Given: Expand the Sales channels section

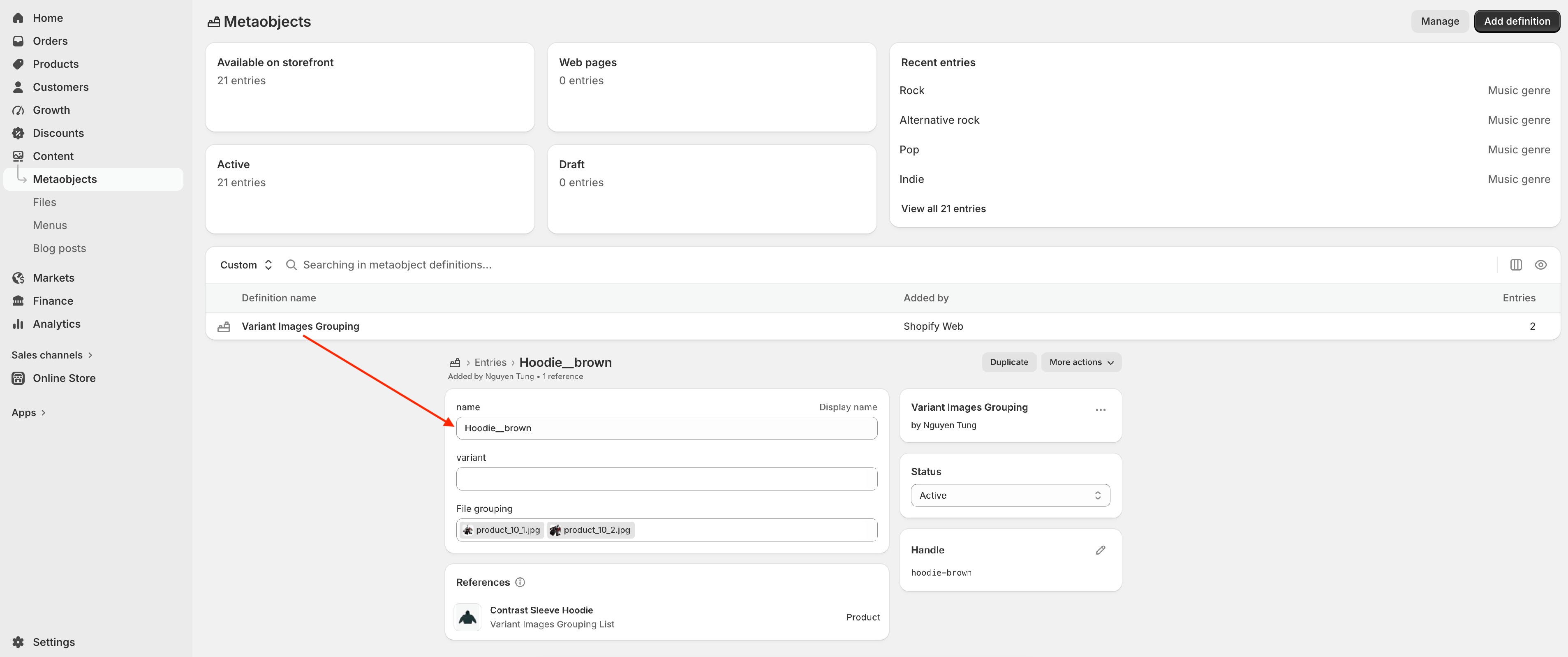Looking at the screenshot, I should 52,355.
